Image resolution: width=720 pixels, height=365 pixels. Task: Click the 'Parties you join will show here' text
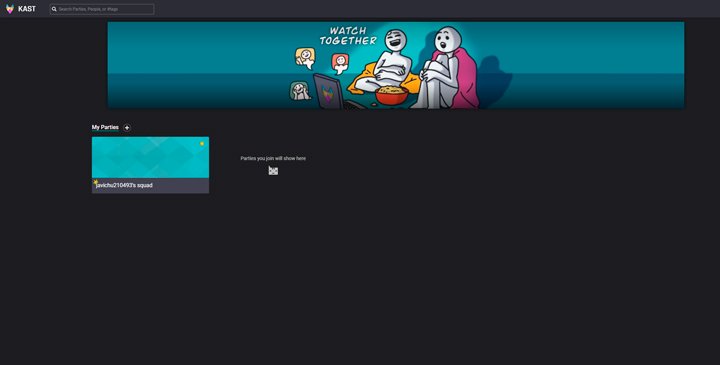(273, 158)
